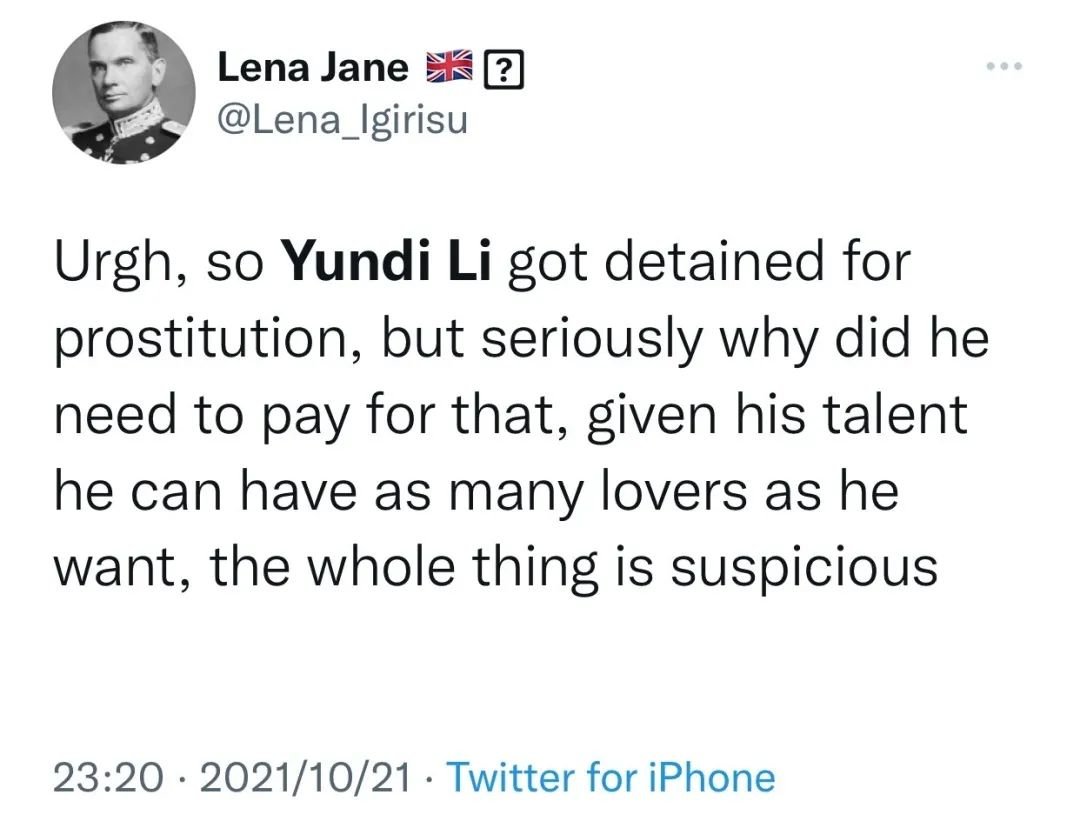This screenshot has height=817, width=1080.
Task: Click the word "lovers" in the tweet
Action: (x=692, y=491)
